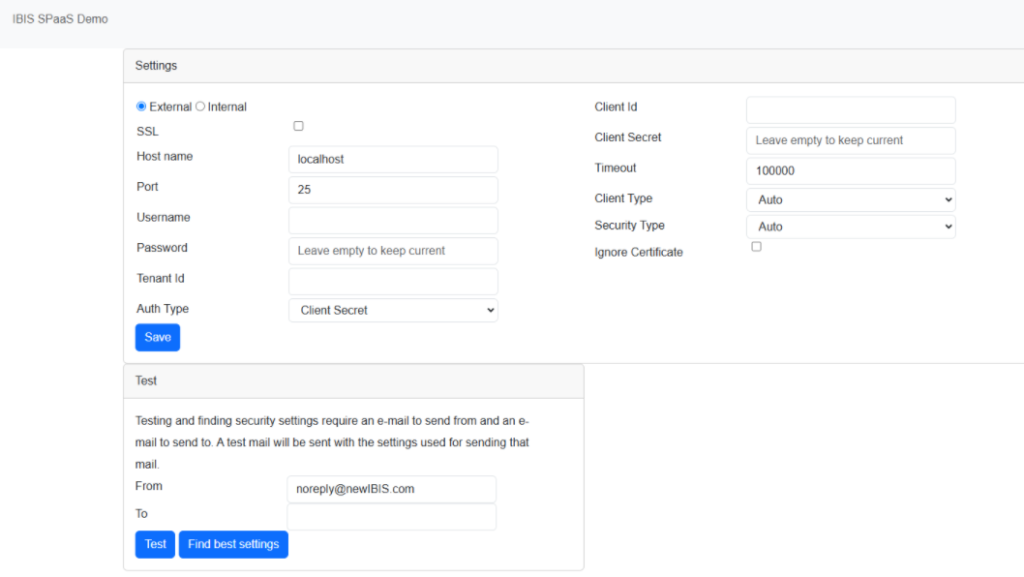
Task: Click the Save button
Action: pos(157,338)
